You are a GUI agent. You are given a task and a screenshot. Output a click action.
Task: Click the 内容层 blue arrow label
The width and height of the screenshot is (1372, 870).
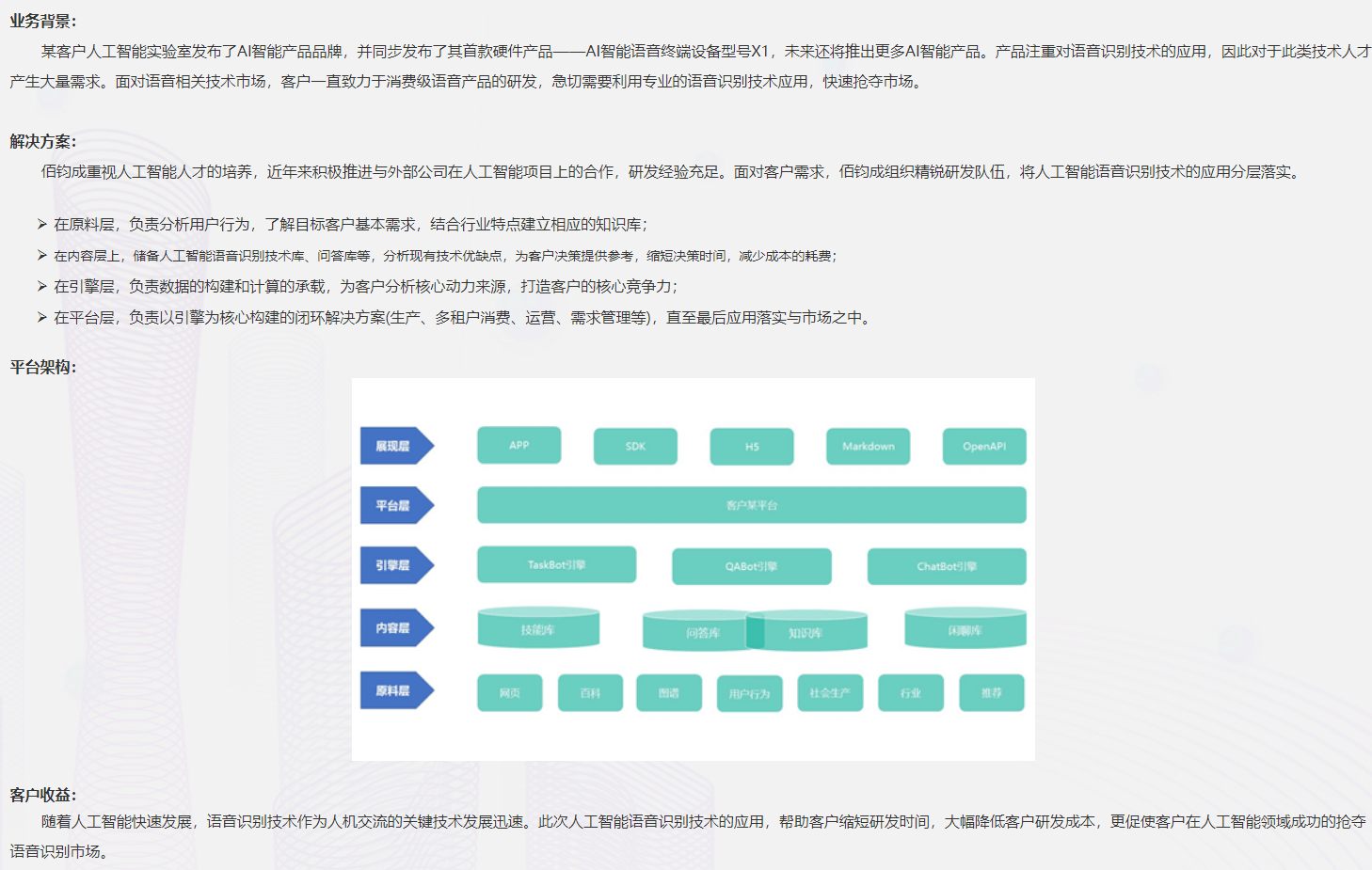coord(394,627)
